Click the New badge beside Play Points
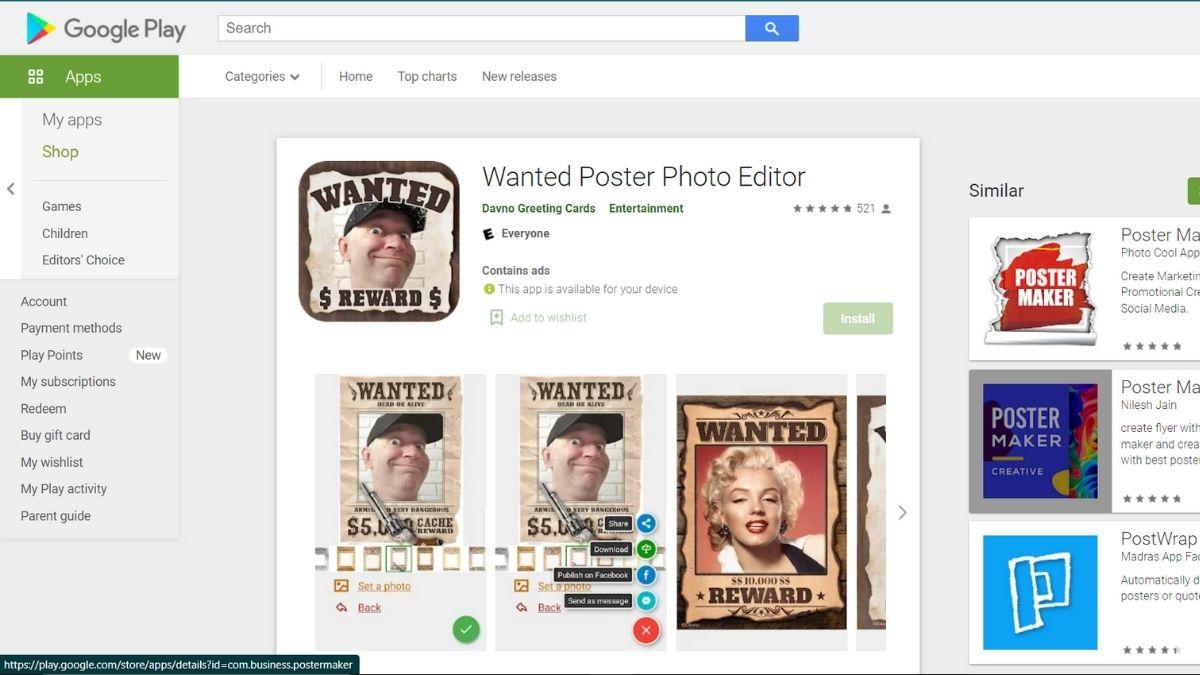Screen dimensions: 1200x675 pos(148,355)
